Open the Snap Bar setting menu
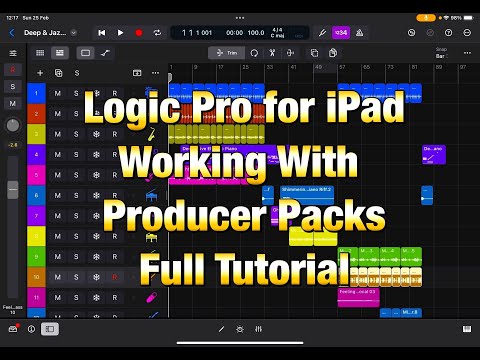The image size is (480, 360). 441,53
